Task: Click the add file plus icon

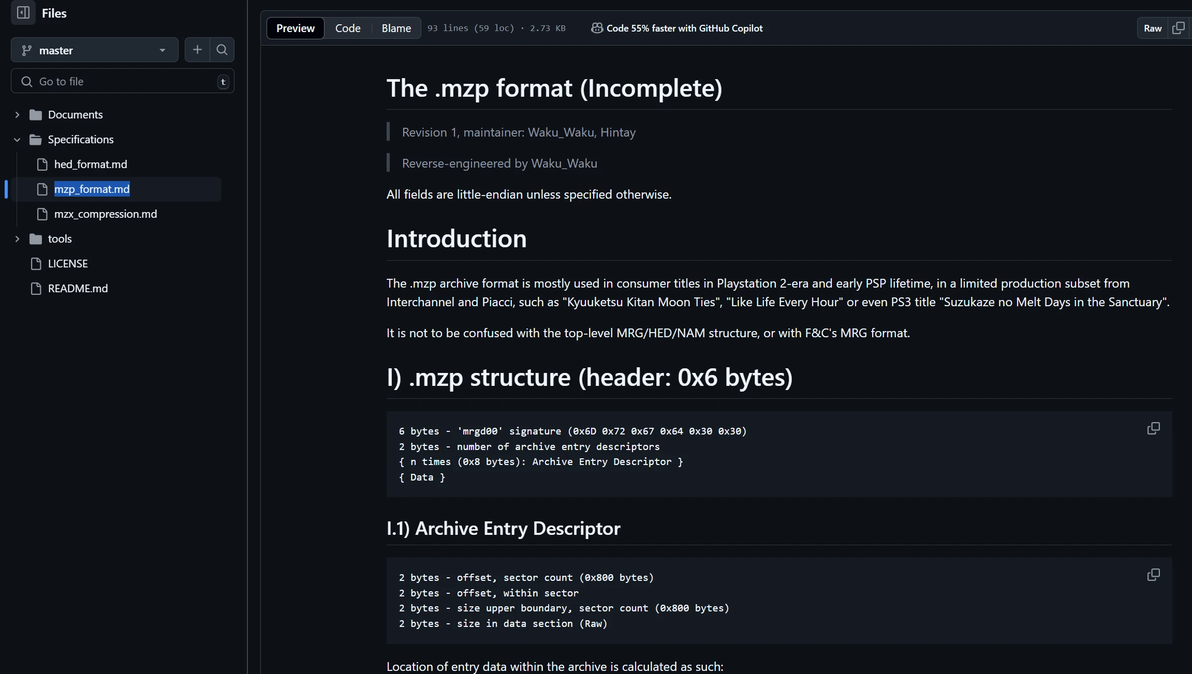Action: 197,50
